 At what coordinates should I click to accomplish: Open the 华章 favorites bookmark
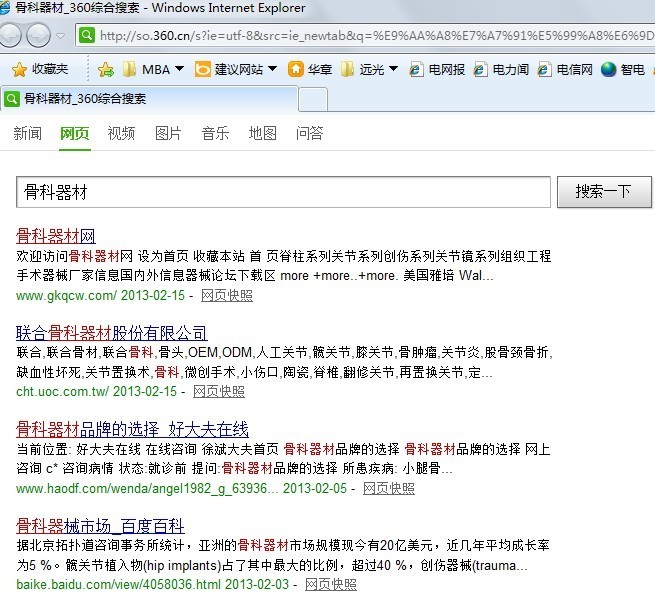coord(310,69)
